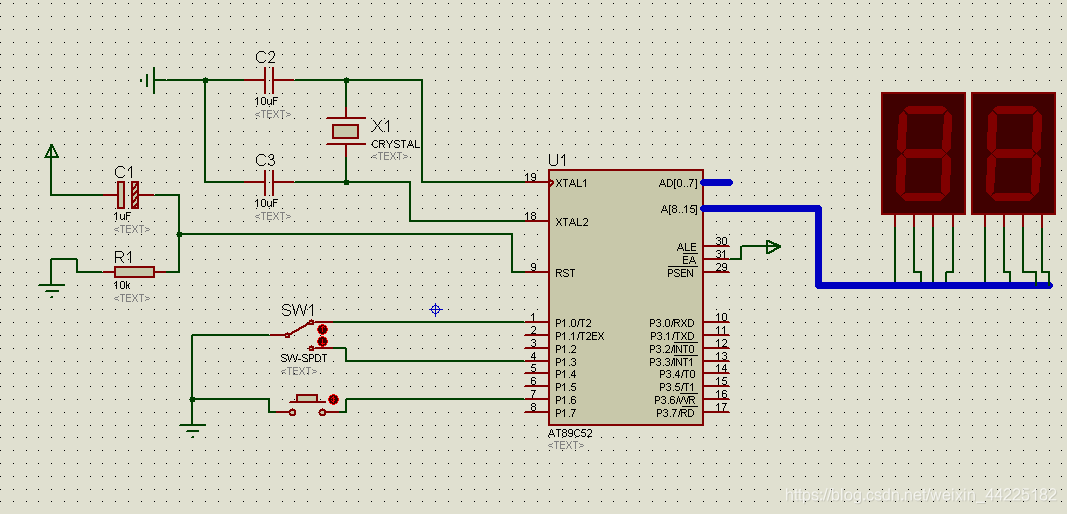1067x514 pixels.
Task: Select the push button component on P1.6
Action: click(x=308, y=404)
